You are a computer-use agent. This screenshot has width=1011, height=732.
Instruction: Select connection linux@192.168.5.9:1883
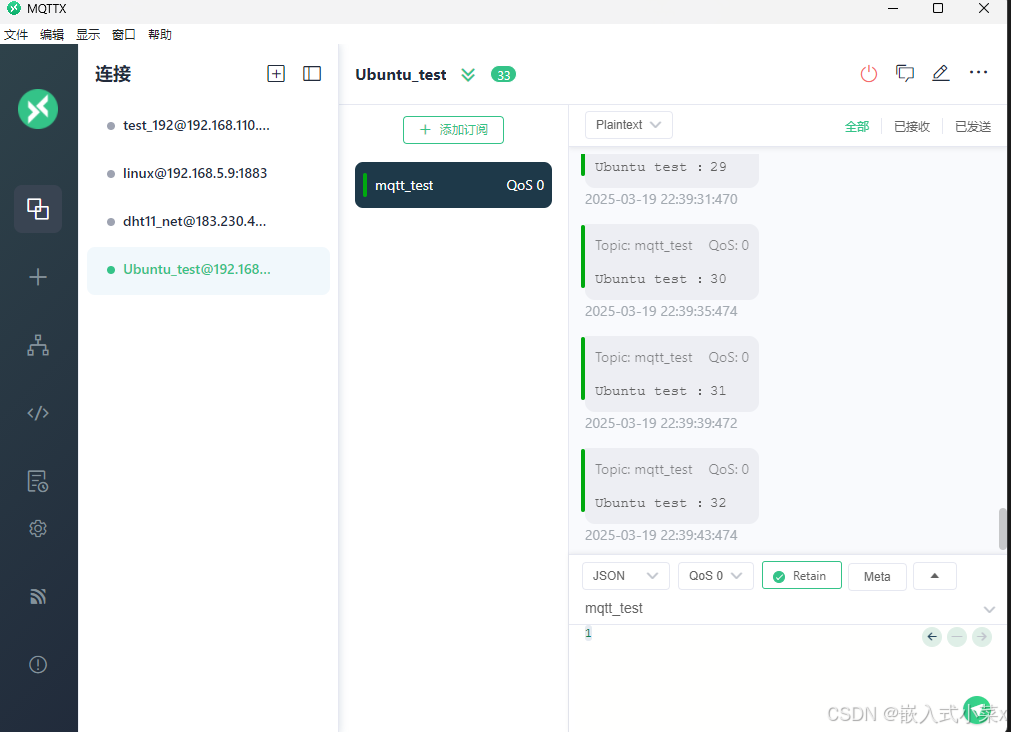pos(208,173)
